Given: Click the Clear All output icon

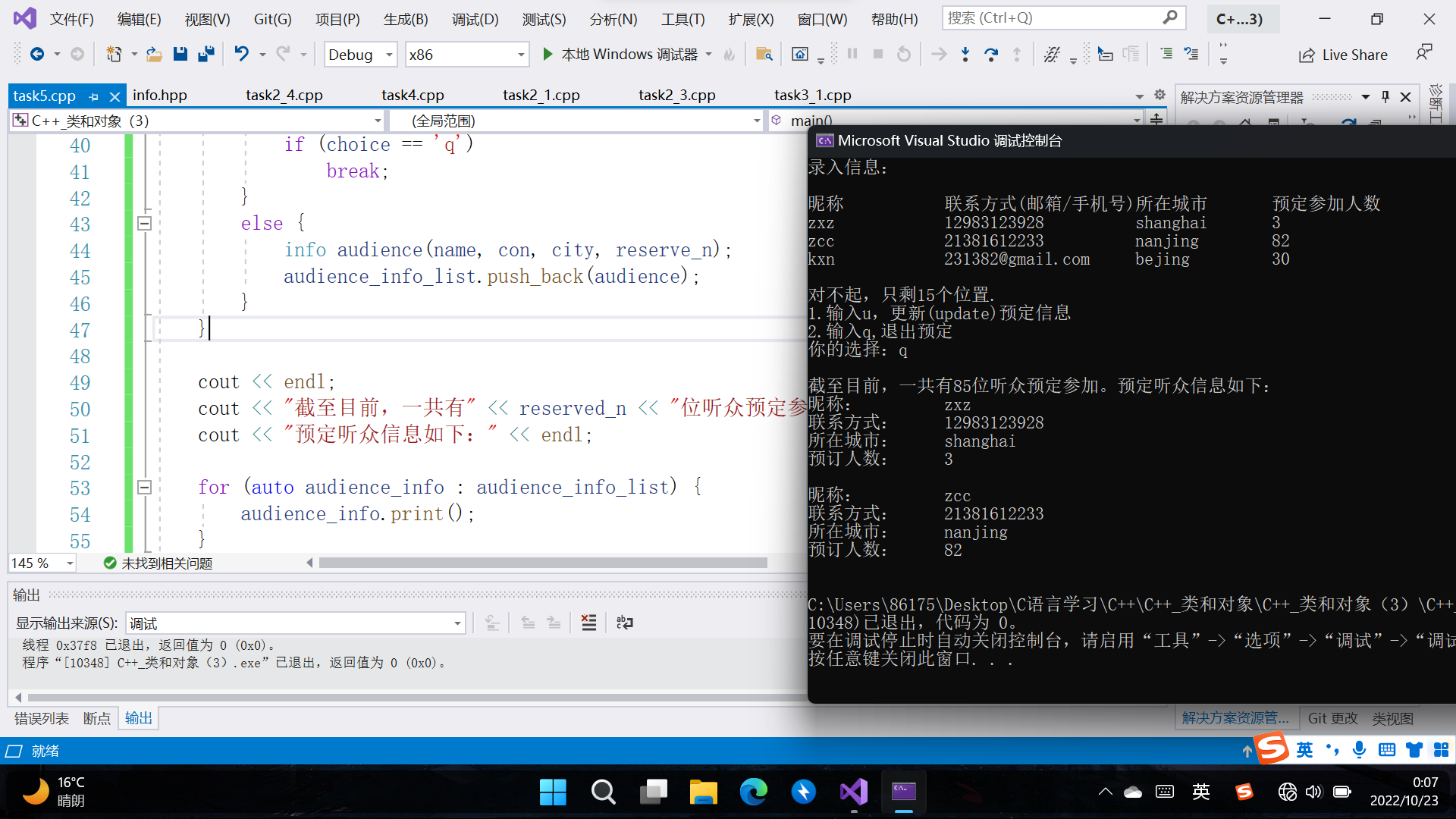Looking at the screenshot, I should click(588, 623).
